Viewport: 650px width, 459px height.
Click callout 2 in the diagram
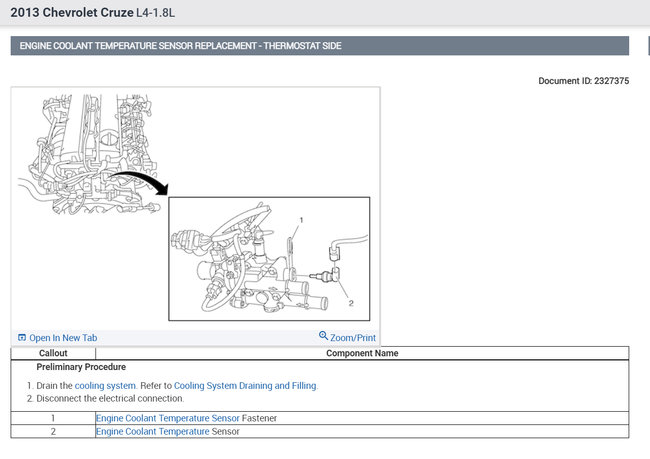pos(351,303)
